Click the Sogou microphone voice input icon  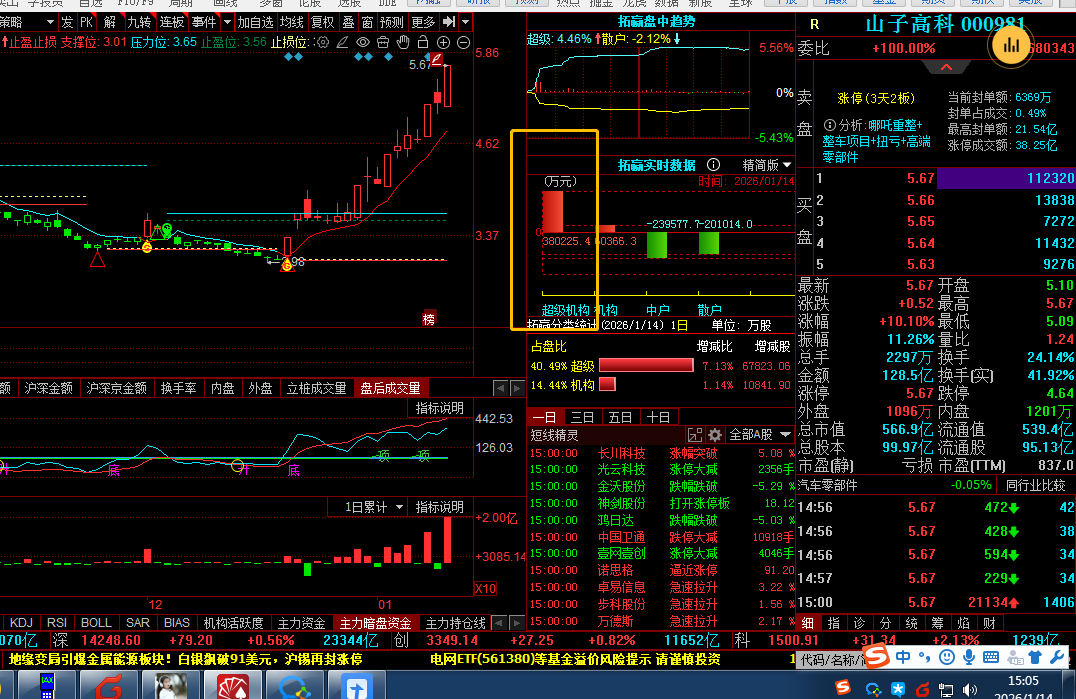pyautogui.click(x=968, y=658)
